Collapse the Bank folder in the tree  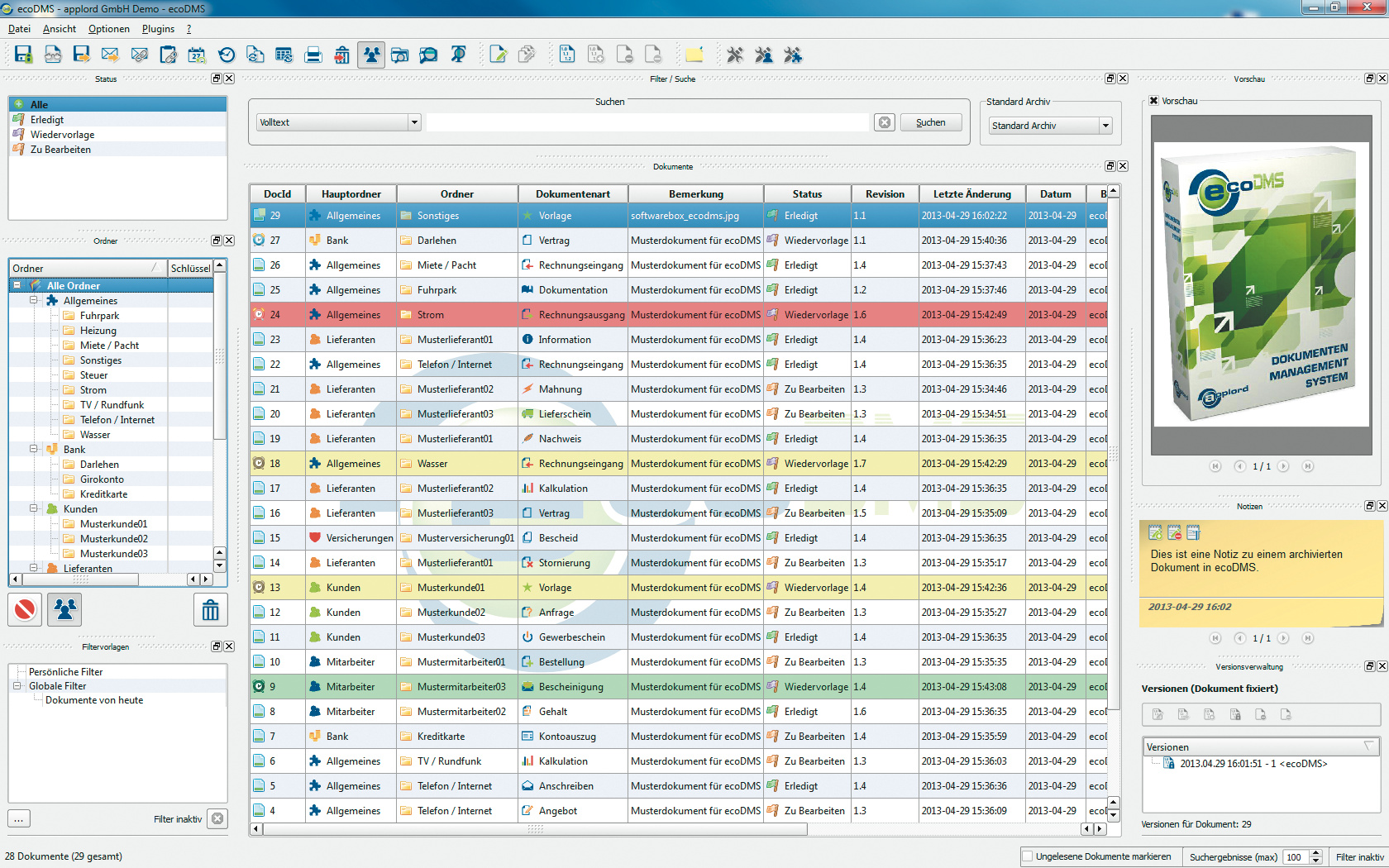[x=34, y=450]
